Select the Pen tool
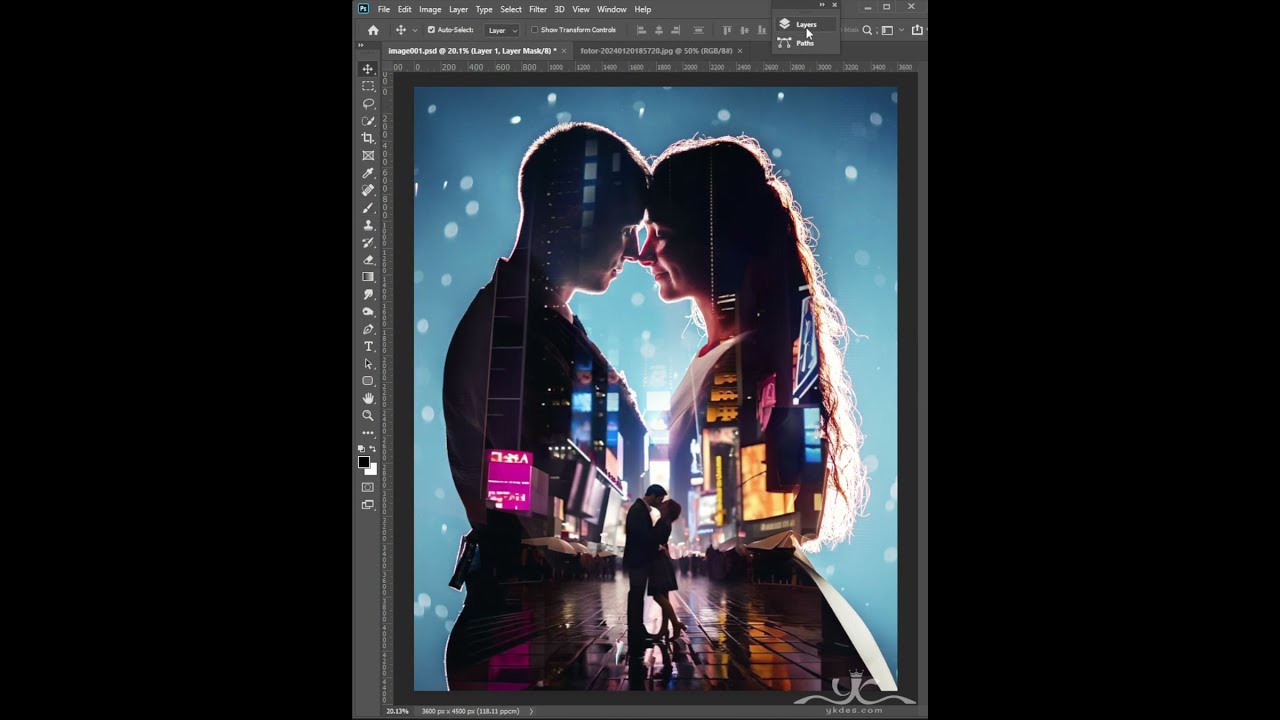This screenshot has width=1280, height=720. [x=368, y=329]
